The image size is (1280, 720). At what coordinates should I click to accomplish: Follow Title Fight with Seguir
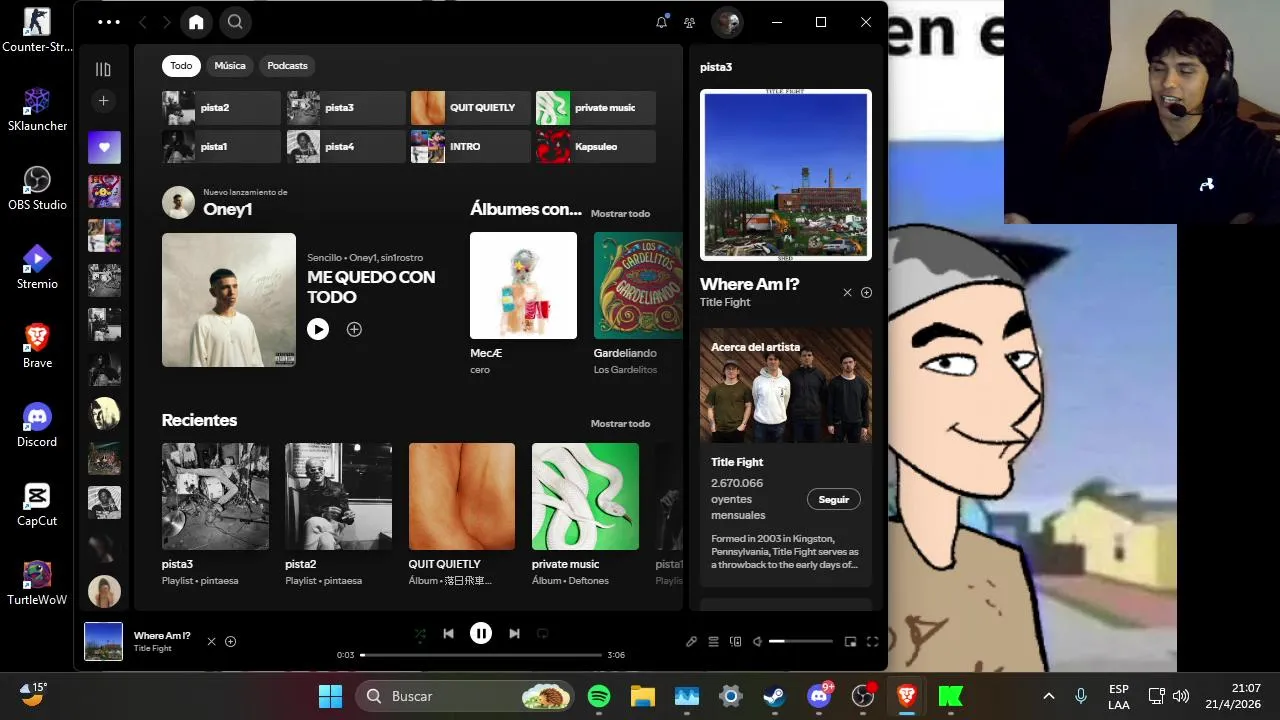[833, 499]
